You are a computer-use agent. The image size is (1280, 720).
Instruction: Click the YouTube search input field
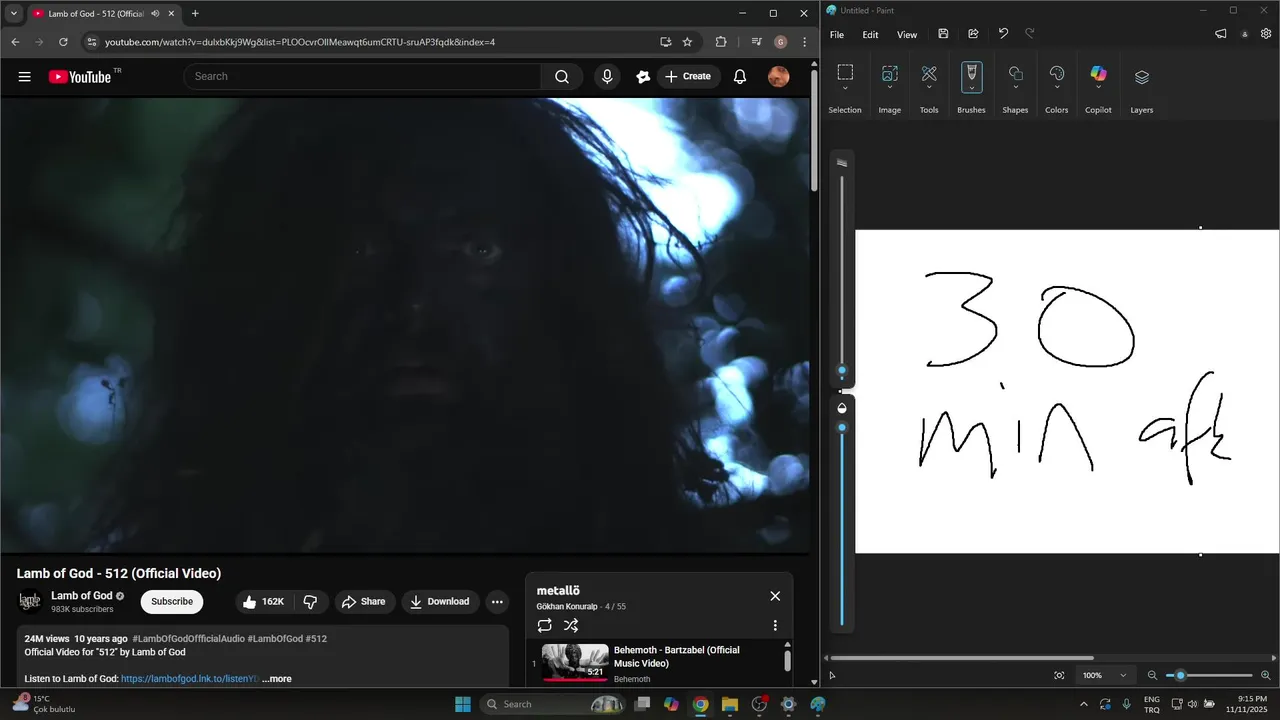click(362, 76)
